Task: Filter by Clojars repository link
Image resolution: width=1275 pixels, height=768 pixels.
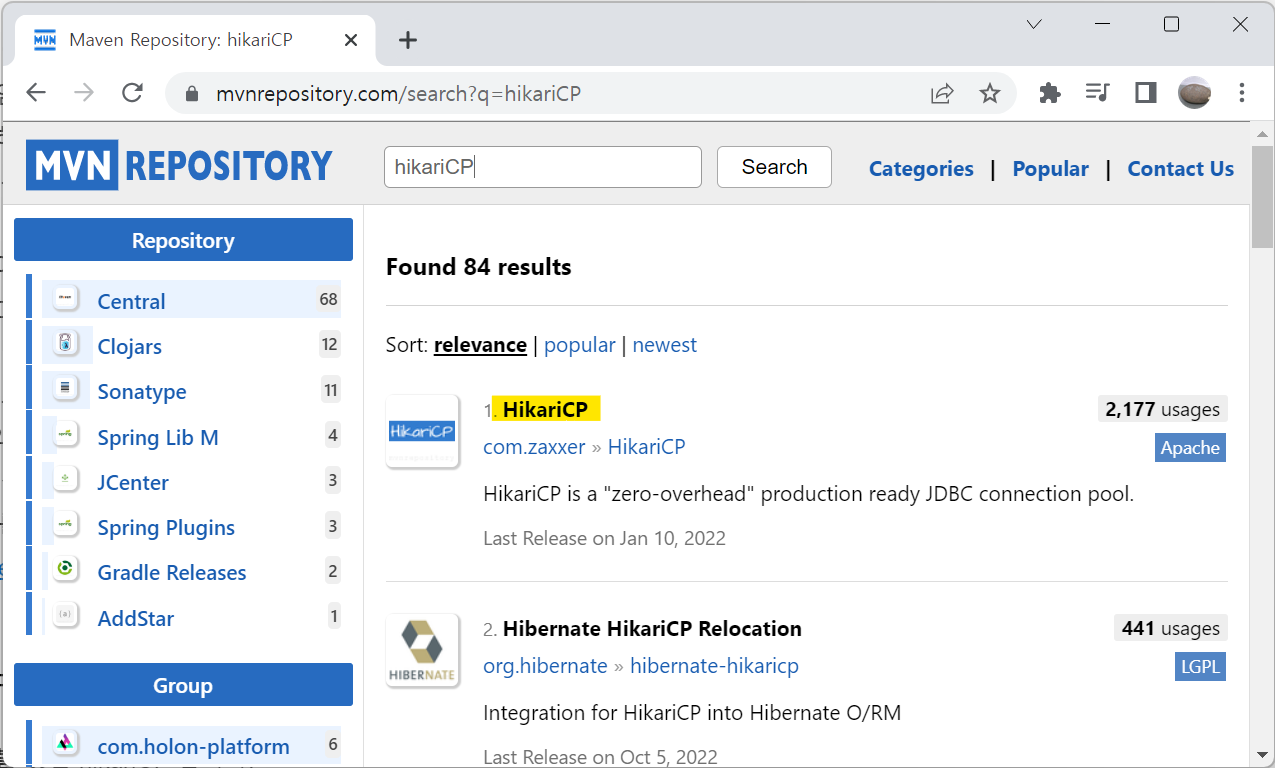Action: coord(129,347)
